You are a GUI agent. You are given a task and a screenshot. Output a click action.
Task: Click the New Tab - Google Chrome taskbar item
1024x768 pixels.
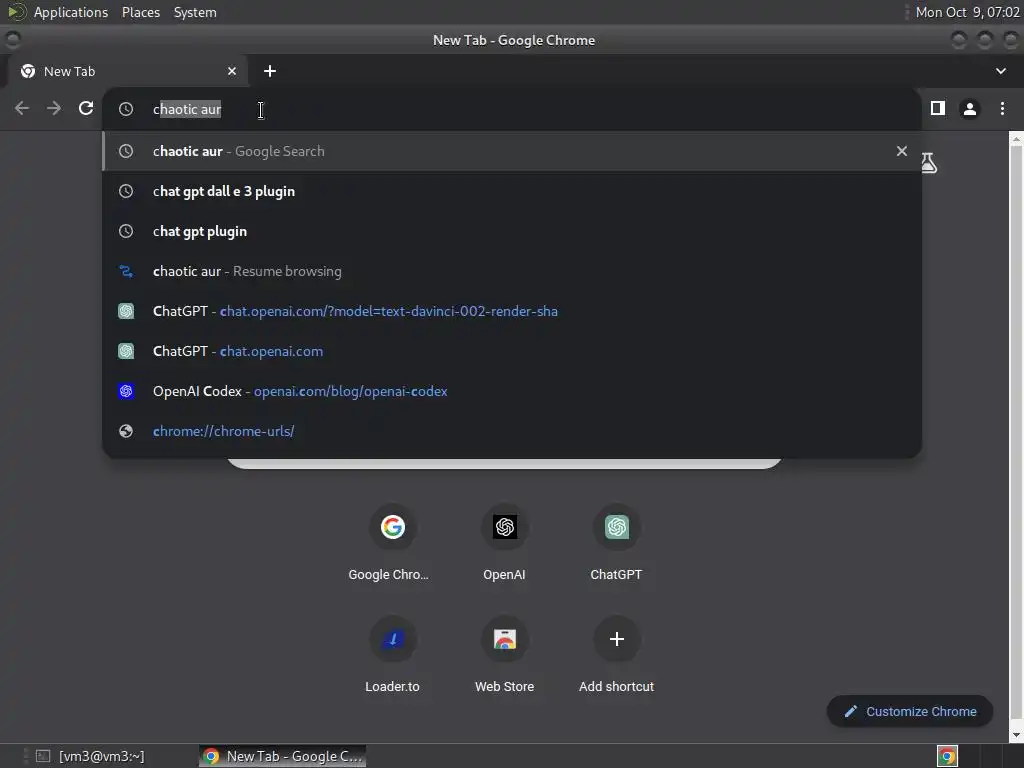[283, 756]
